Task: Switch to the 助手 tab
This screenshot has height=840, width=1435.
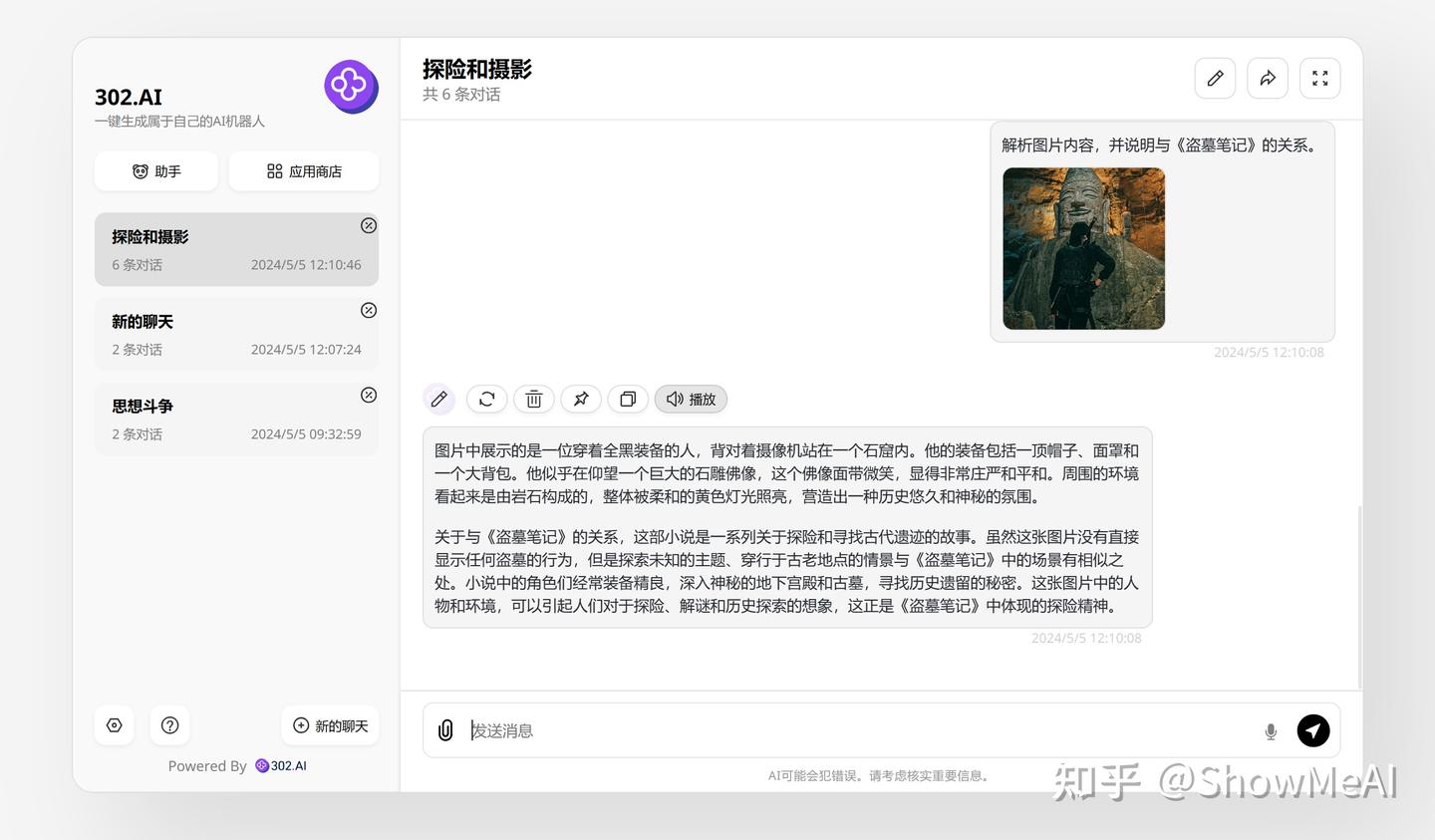Action: pyautogui.click(x=155, y=170)
